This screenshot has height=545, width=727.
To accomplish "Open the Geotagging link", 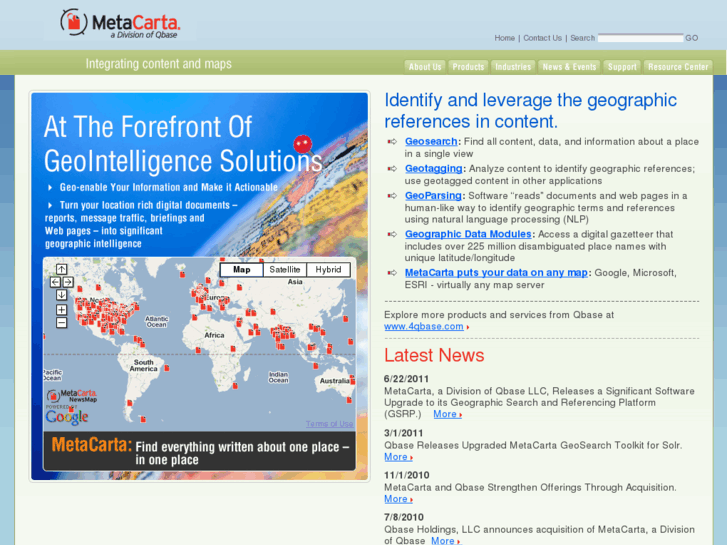I will tap(434, 168).
